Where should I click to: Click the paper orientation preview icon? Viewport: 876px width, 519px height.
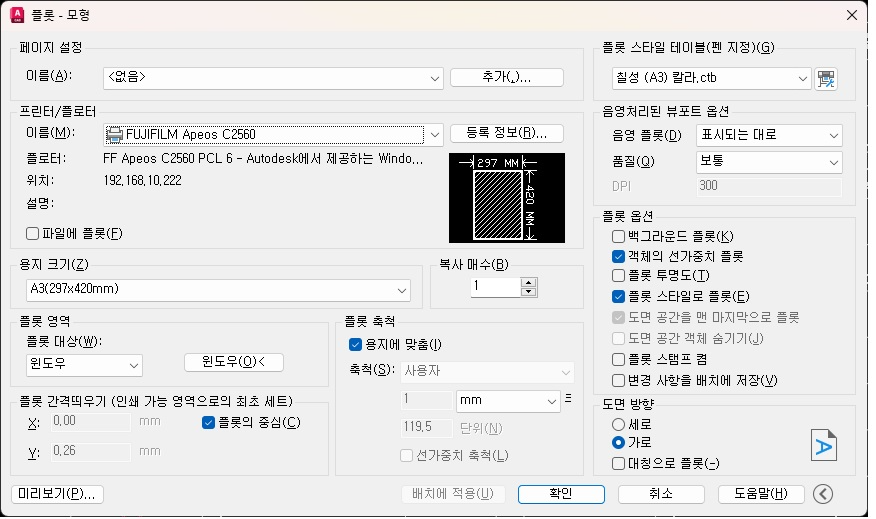(x=823, y=445)
